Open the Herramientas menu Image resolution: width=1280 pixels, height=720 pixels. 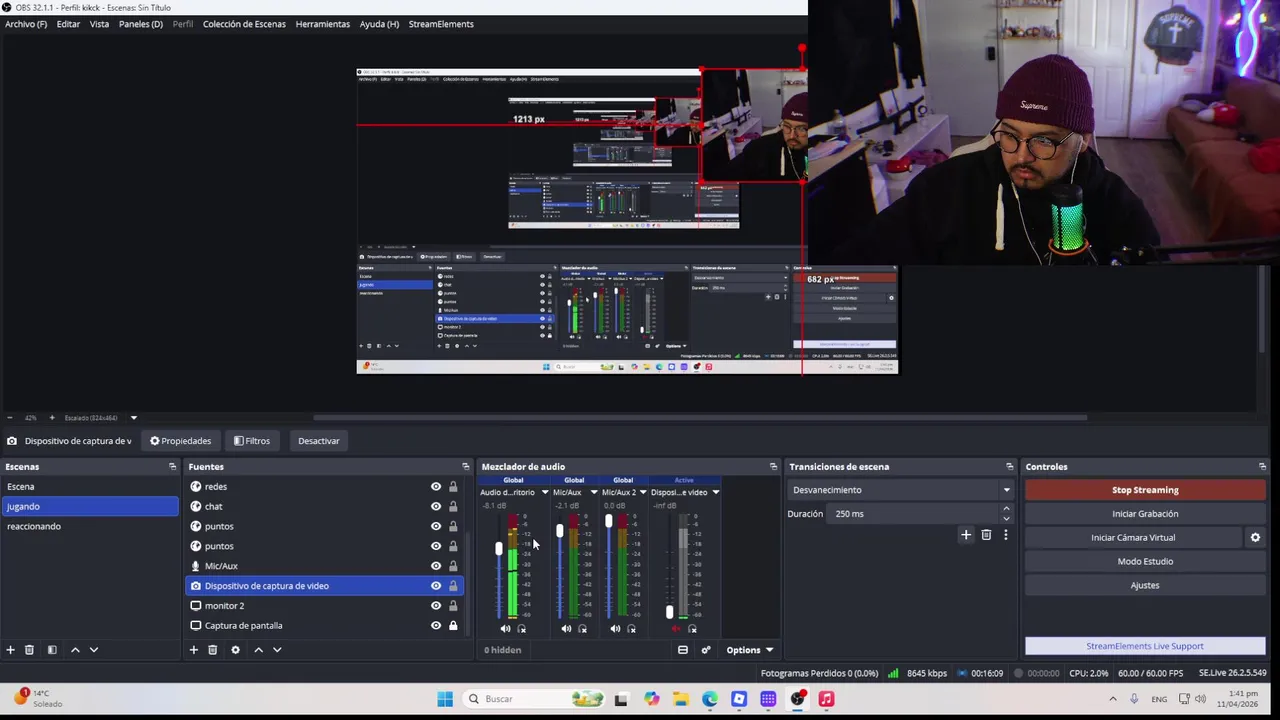pyautogui.click(x=323, y=24)
